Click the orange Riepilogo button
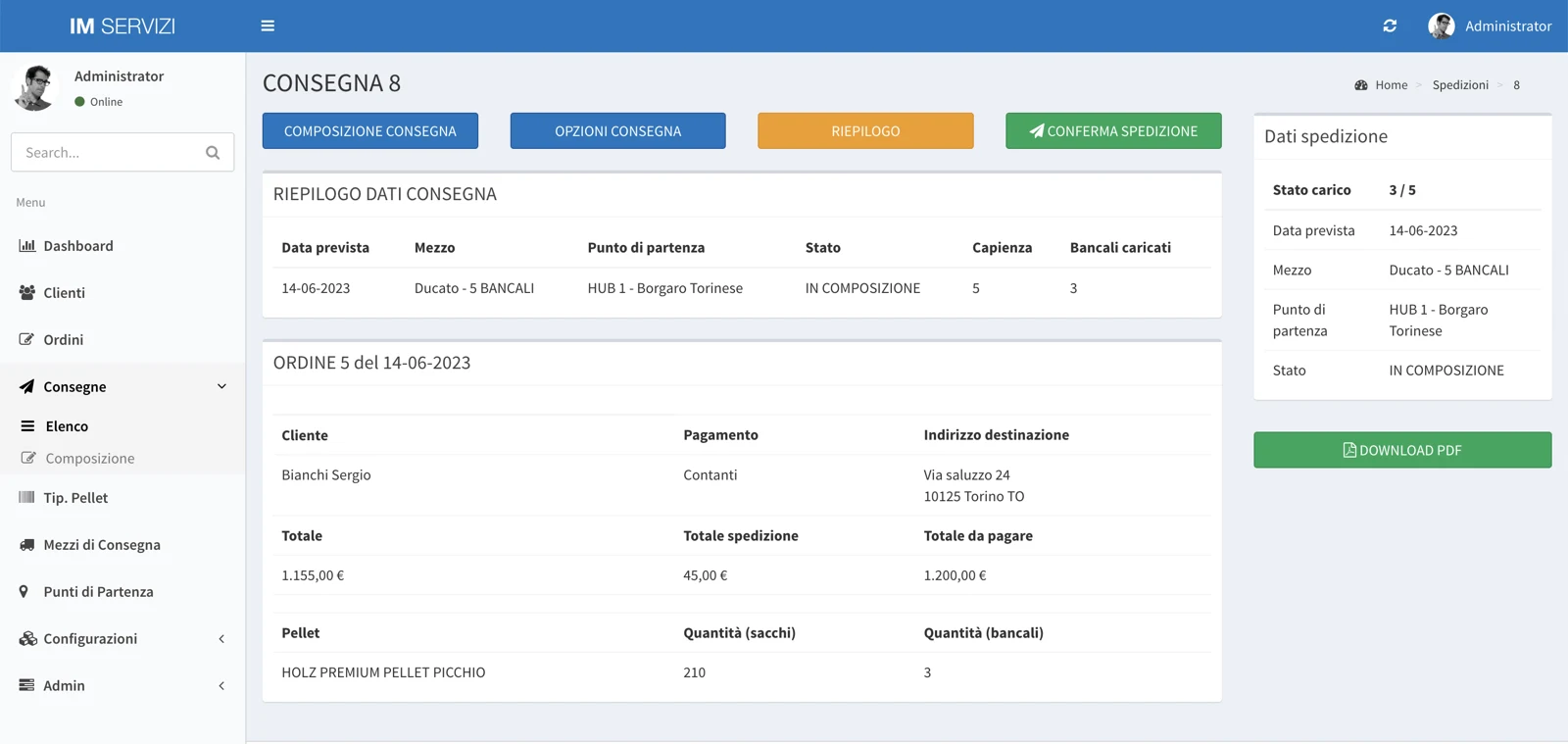 click(865, 130)
